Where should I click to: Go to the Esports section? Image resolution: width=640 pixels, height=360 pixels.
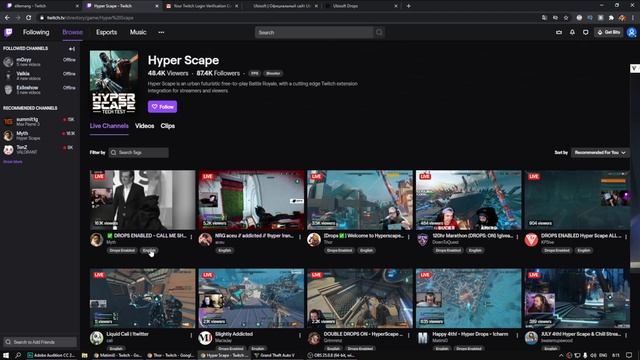pos(107,32)
